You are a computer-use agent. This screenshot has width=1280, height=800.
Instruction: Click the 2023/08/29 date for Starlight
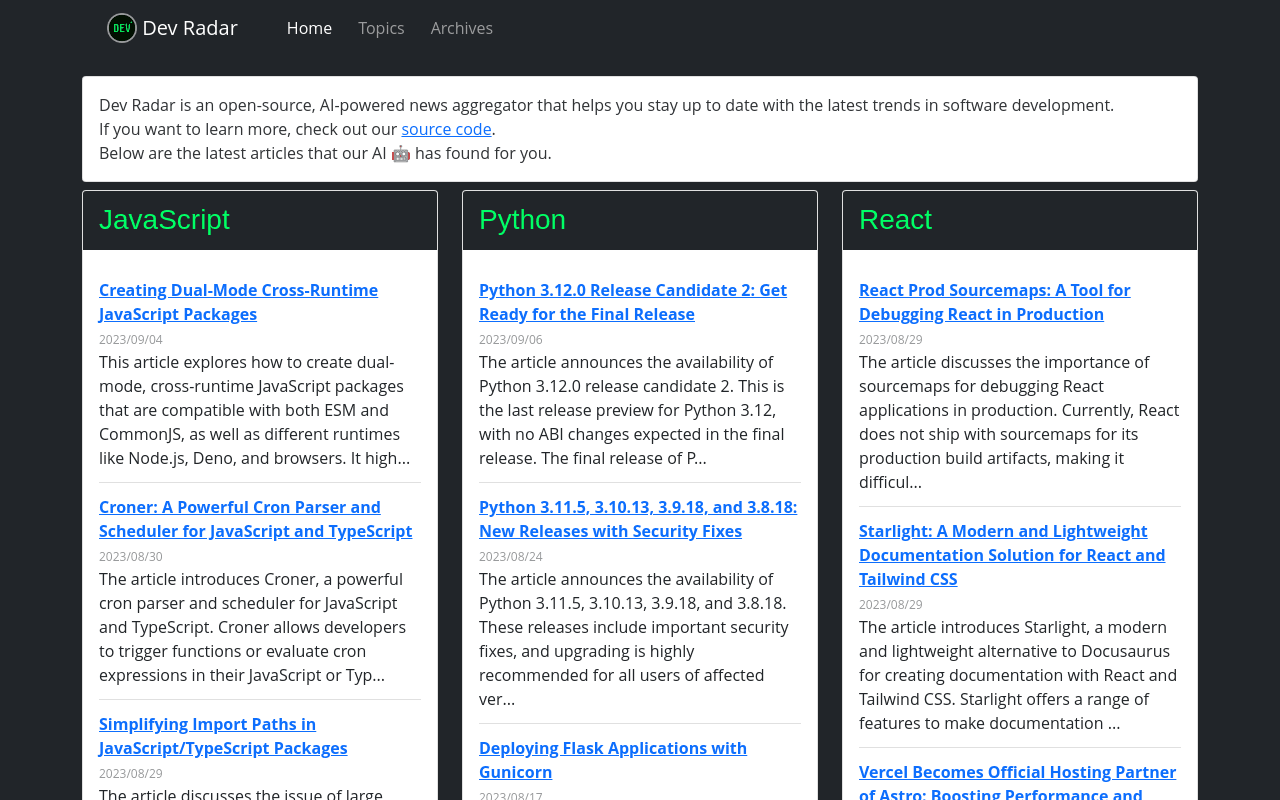click(x=891, y=605)
